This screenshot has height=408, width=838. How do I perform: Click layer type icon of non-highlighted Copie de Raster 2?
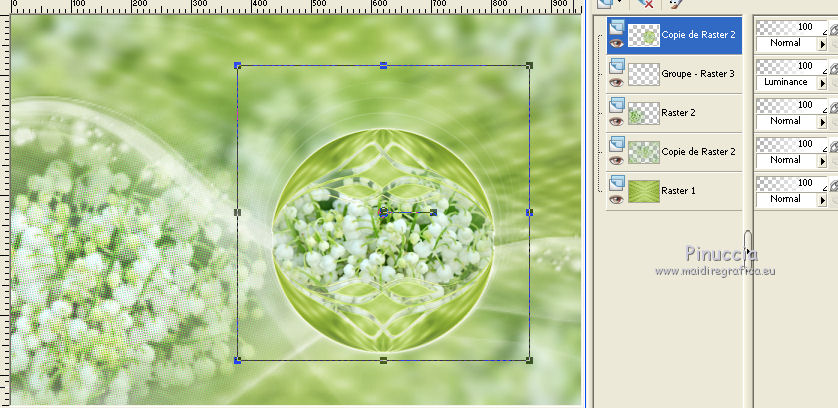click(617, 143)
